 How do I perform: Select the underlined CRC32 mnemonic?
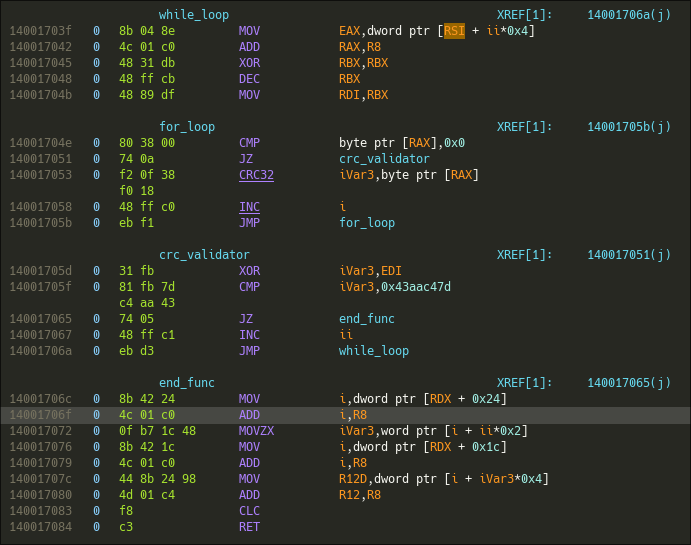click(x=256, y=175)
